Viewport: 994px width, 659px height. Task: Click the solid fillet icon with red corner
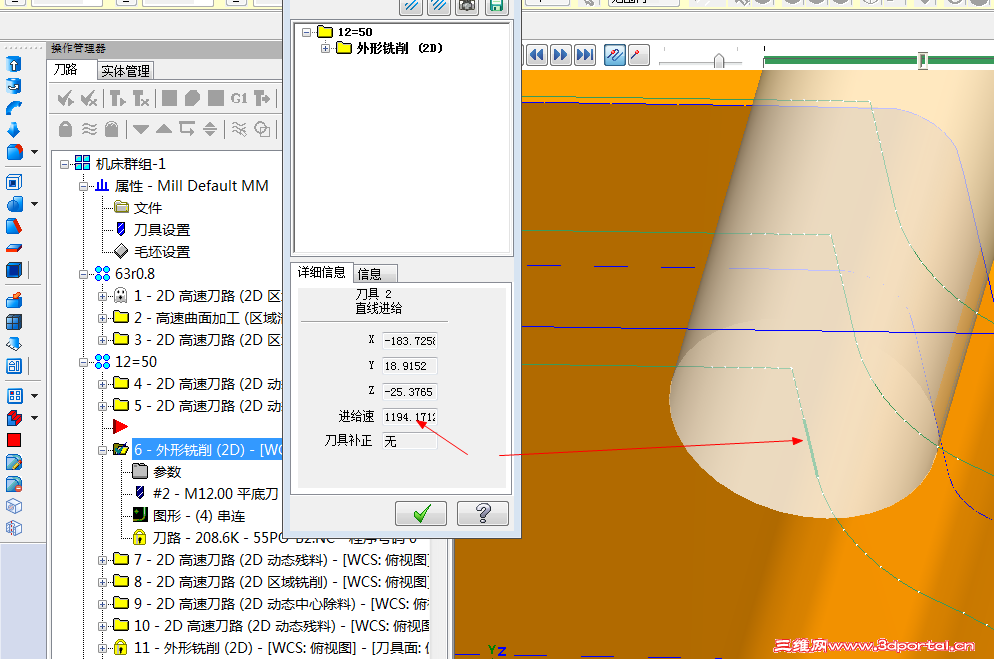15,152
